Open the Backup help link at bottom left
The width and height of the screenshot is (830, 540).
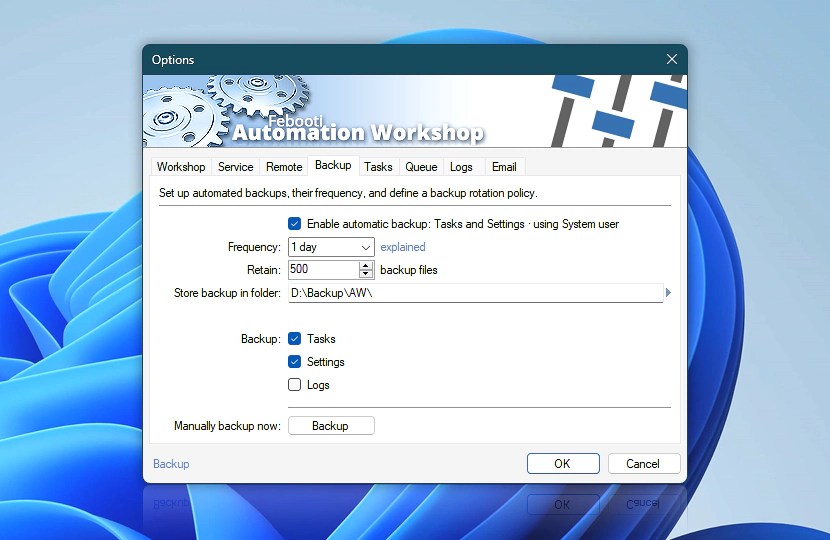click(171, 464)
